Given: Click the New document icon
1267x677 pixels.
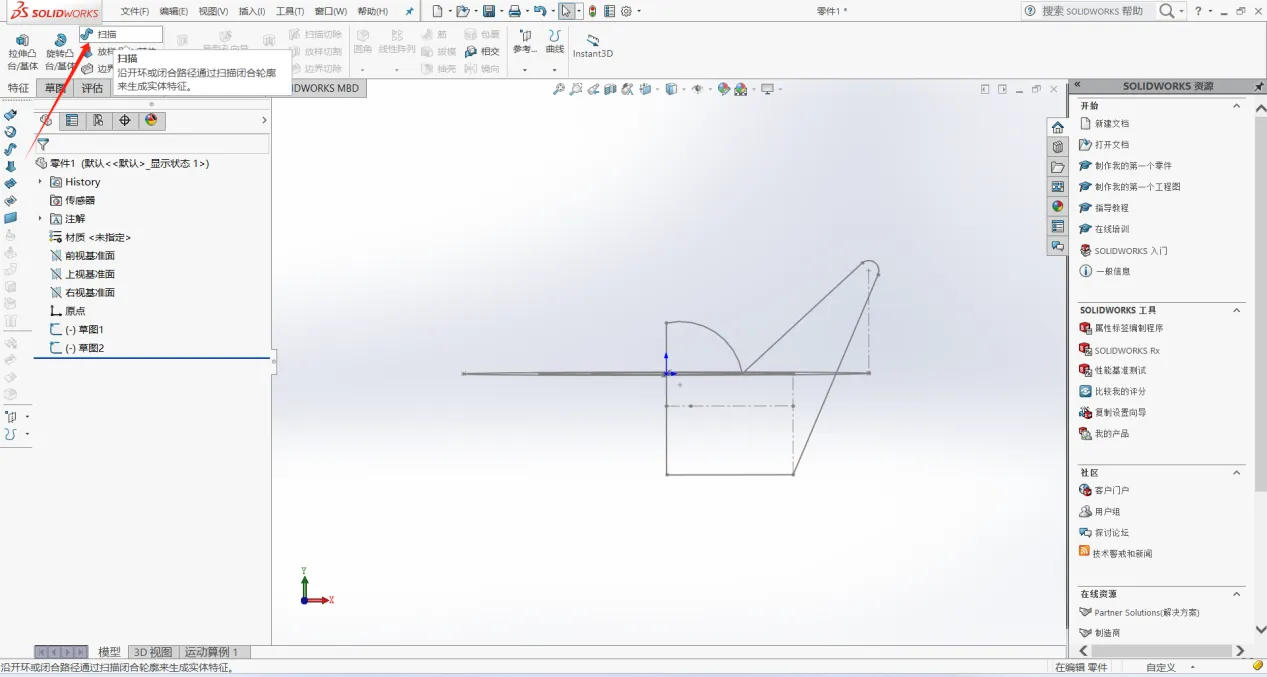Looking at the screenshot, I should 437,11.
